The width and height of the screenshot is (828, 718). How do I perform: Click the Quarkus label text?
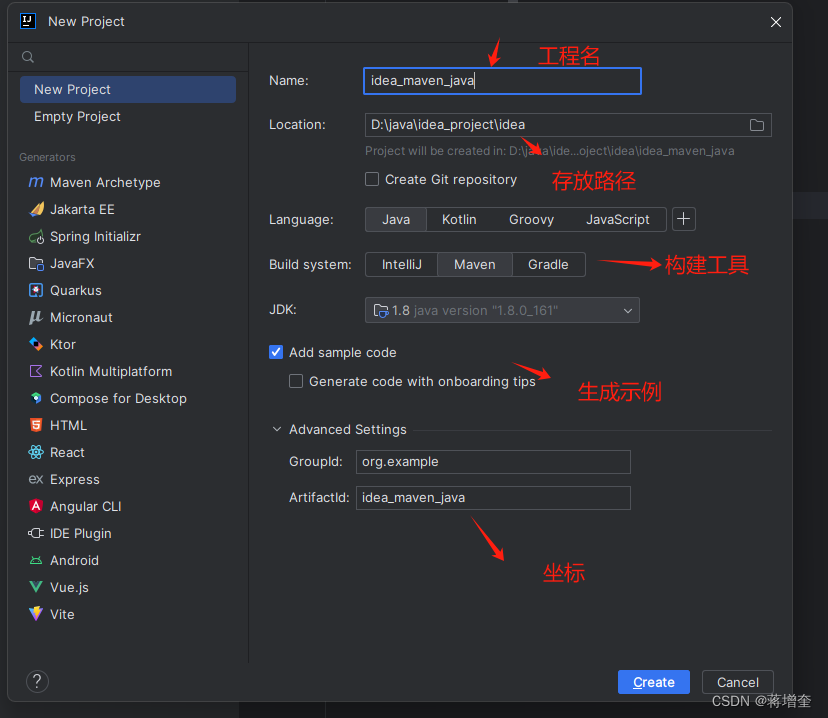pyautogui.click(x=76, y=290)
